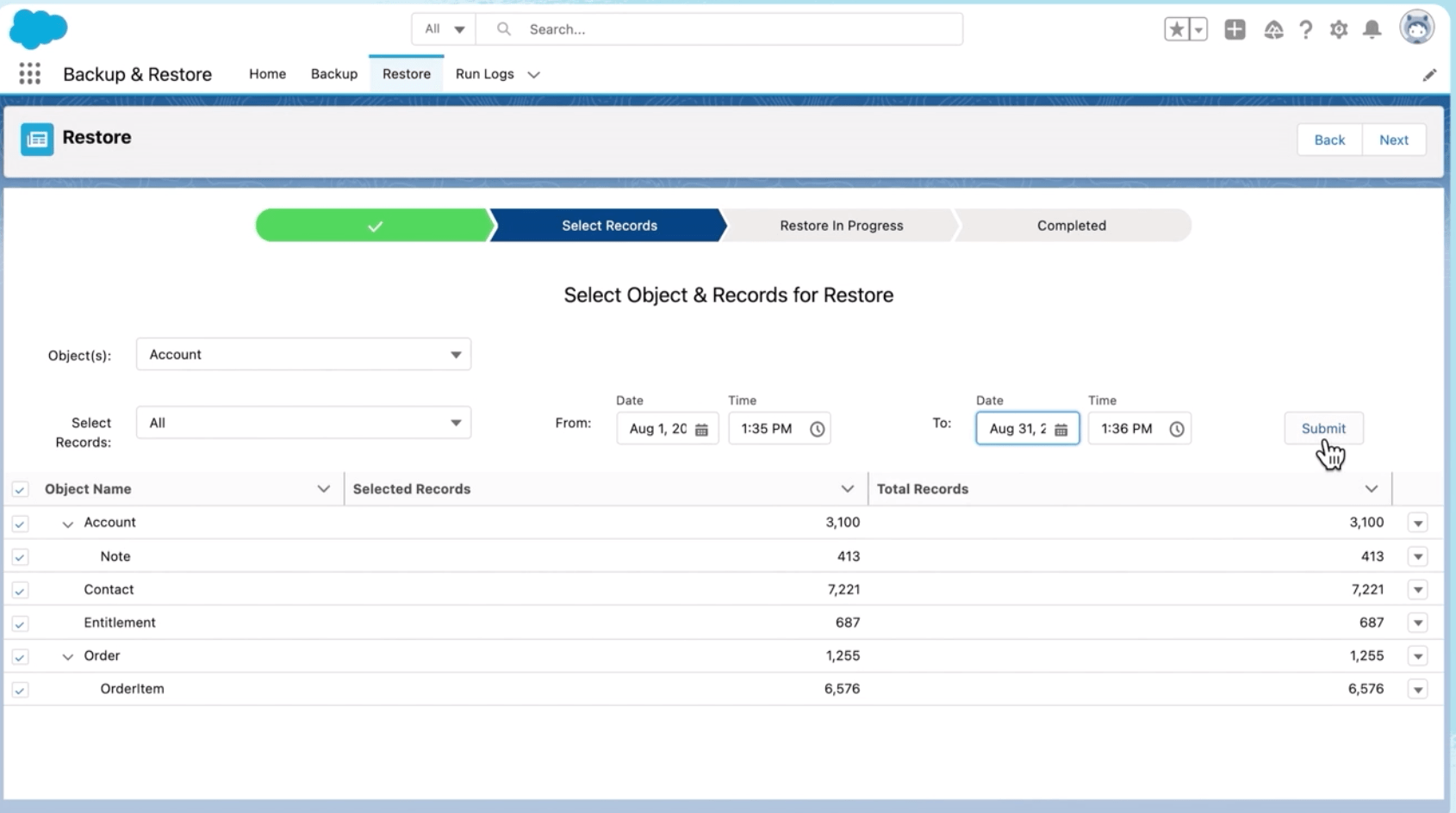Image resolution: width=1456 pixels, height=813 pixels.
Task: Focus the global Search field
Action: click(x=719, y=29)
